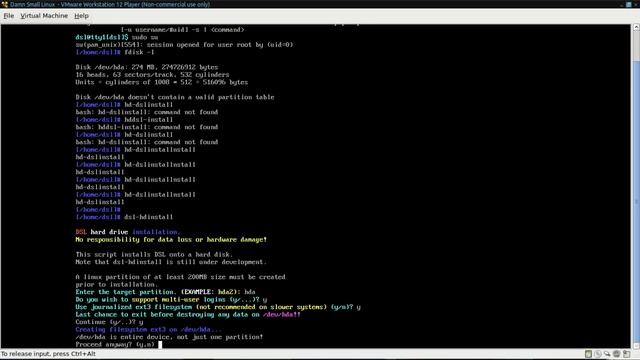
Task: Click the blinking cursor after the Proceed prompt
Action: pyautogui.click(x=160, y=344)
